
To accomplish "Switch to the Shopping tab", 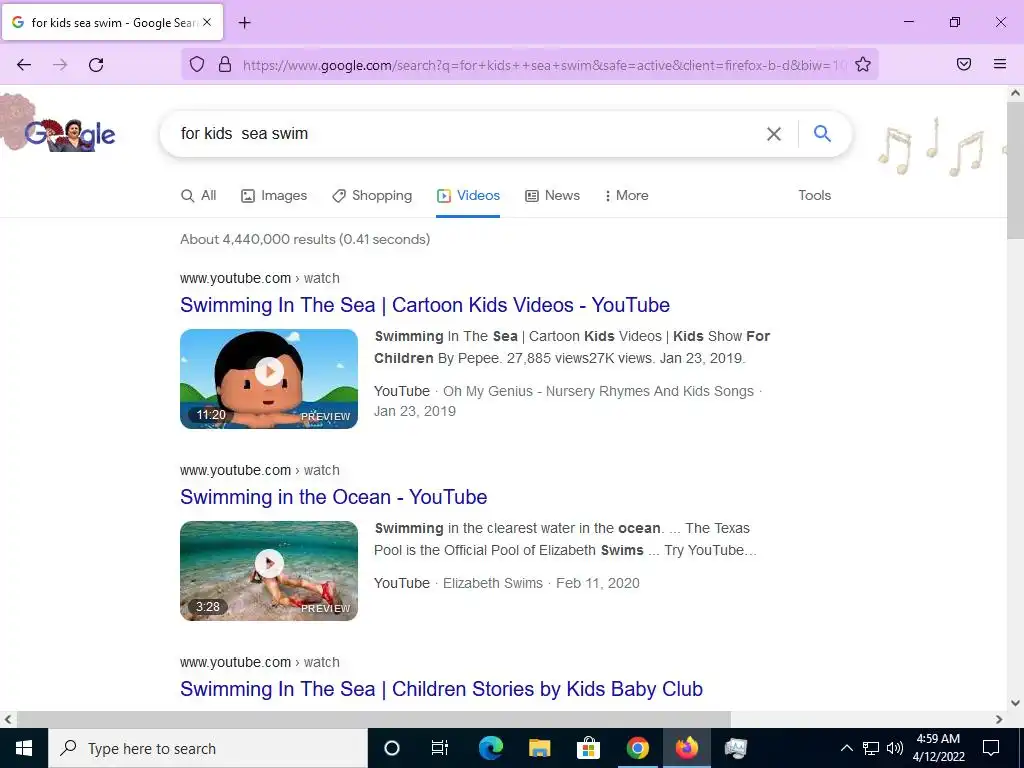I will pos(372,195).
